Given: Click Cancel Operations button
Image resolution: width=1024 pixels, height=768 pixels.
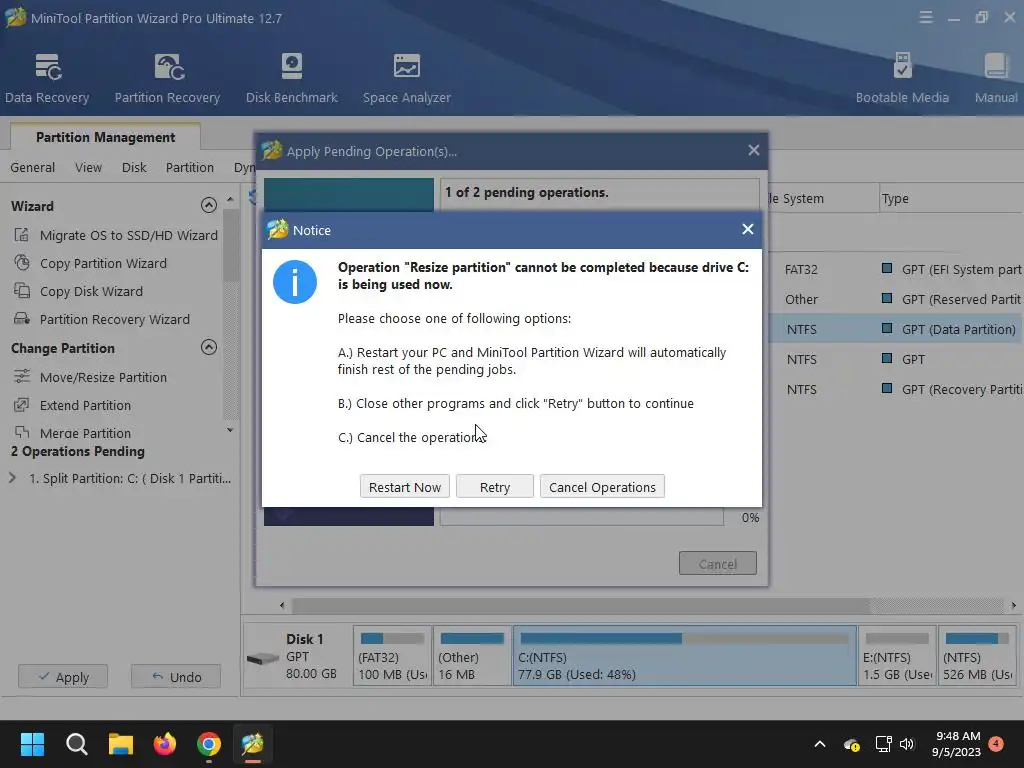Looking at the screenshot, I should 602,487.
